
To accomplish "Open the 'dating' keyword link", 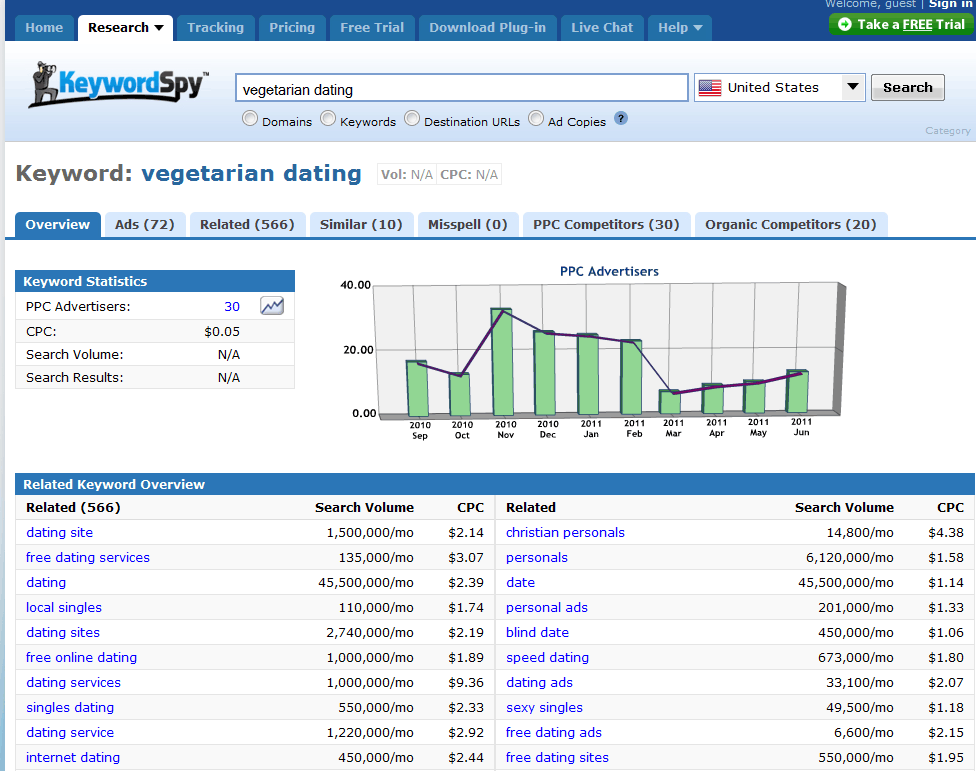I will (46, 583).
